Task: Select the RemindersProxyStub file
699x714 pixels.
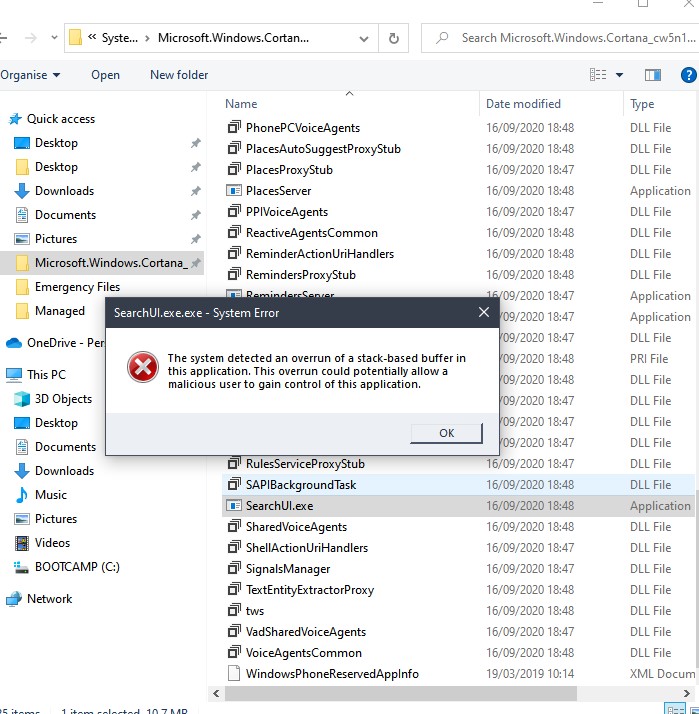Action: 301,275
